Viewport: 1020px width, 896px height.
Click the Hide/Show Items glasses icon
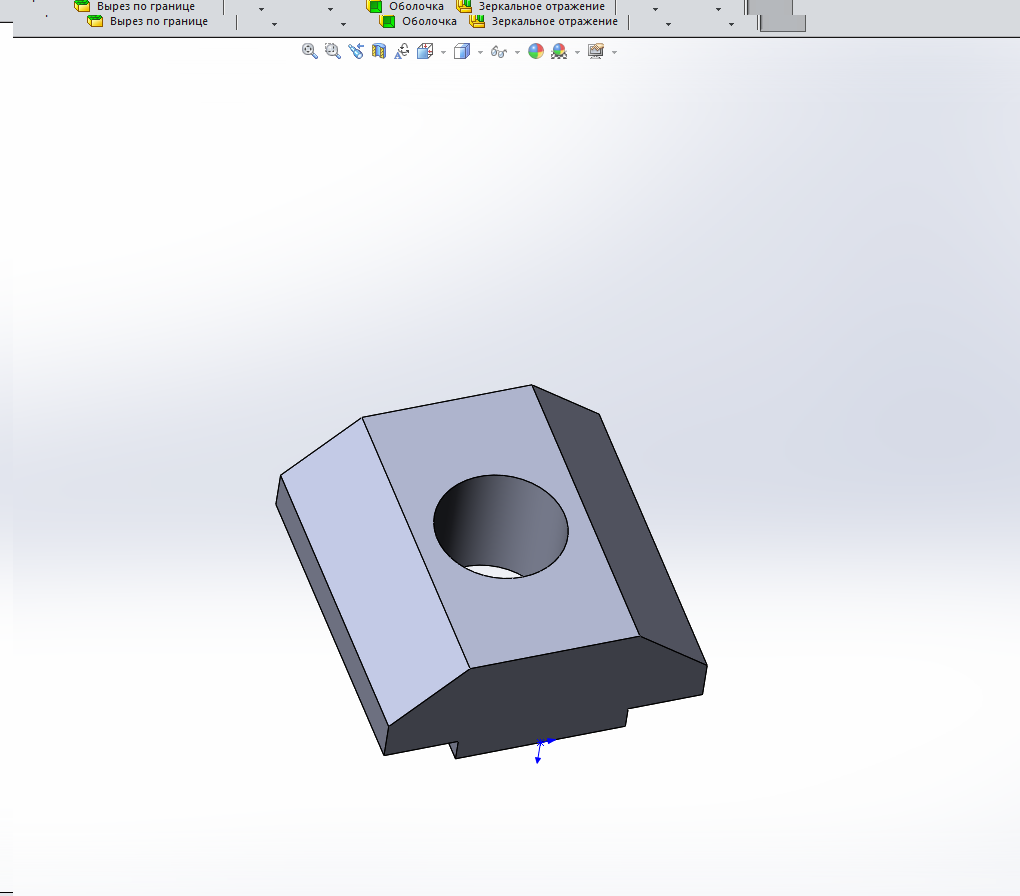[x=498, y=52]
